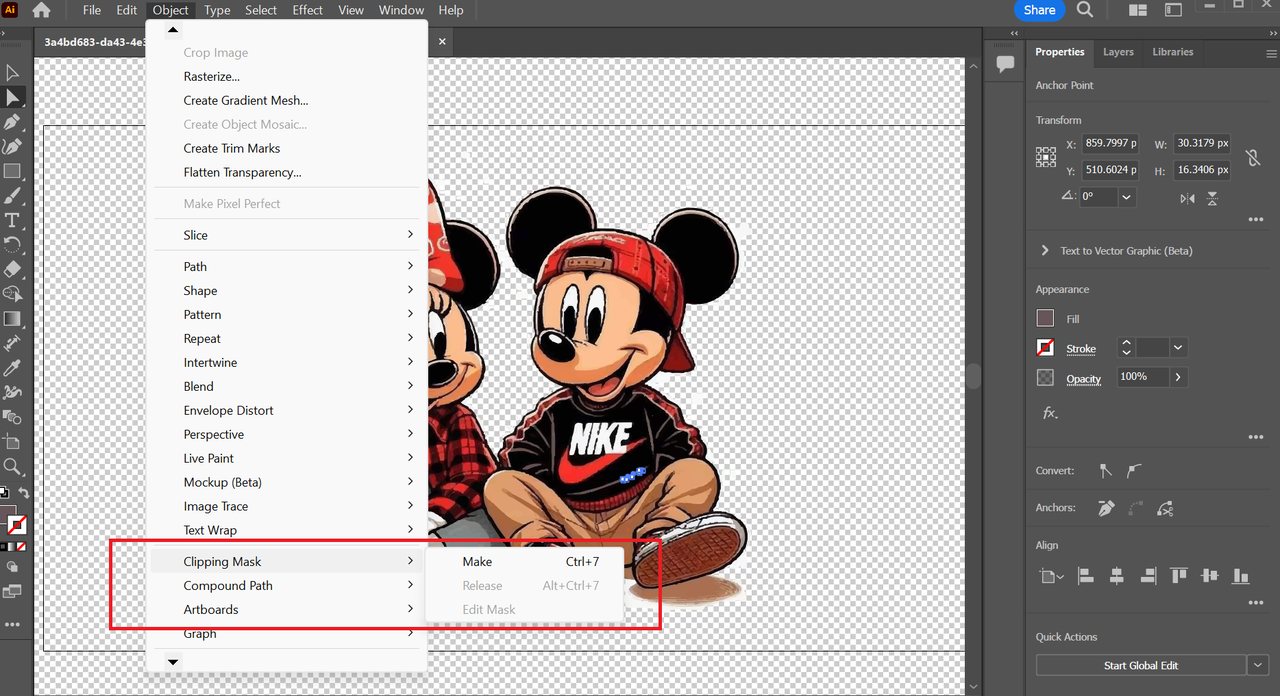1280x696 pixels.
Task: Convert selected anchor point to smooth
Action: (x=1134, y=470)
